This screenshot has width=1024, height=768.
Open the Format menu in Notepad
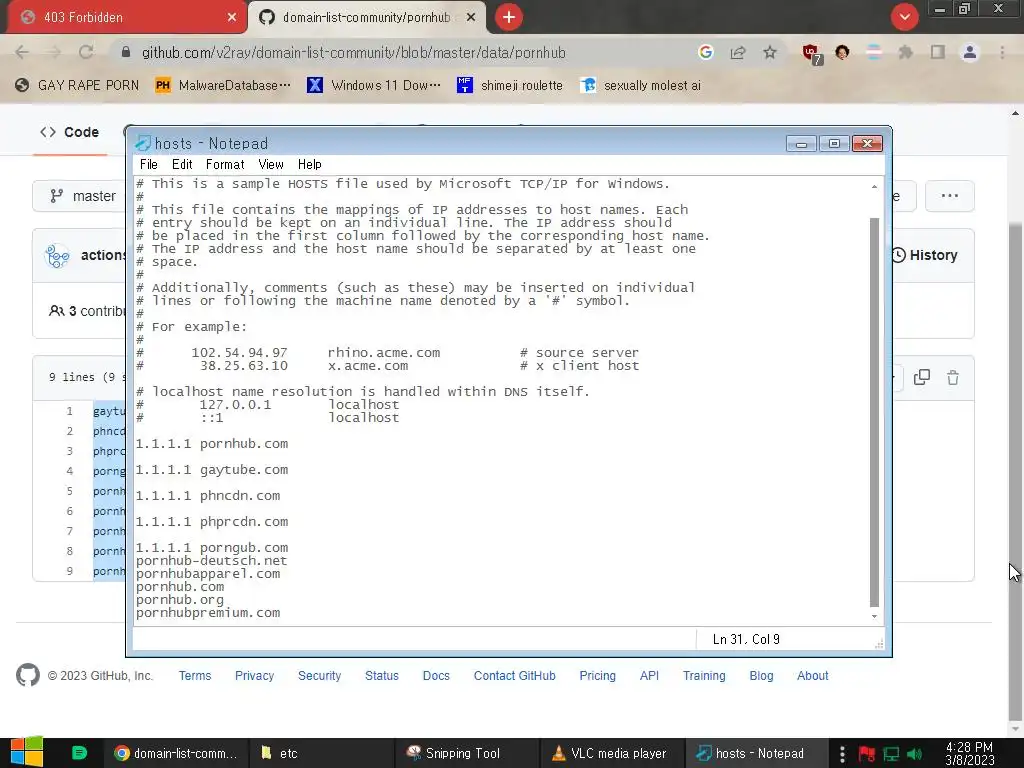[x=225, y=165]
